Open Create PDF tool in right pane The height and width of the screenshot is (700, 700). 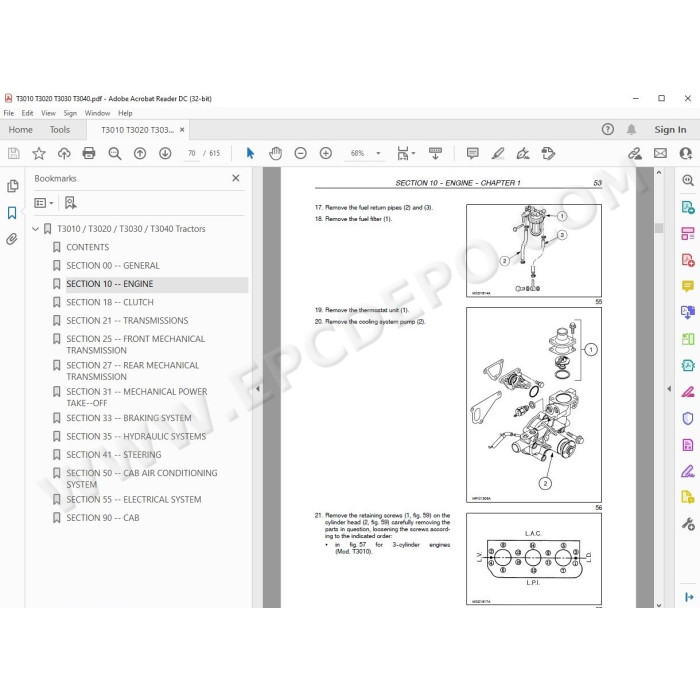(x=688, y=260)
